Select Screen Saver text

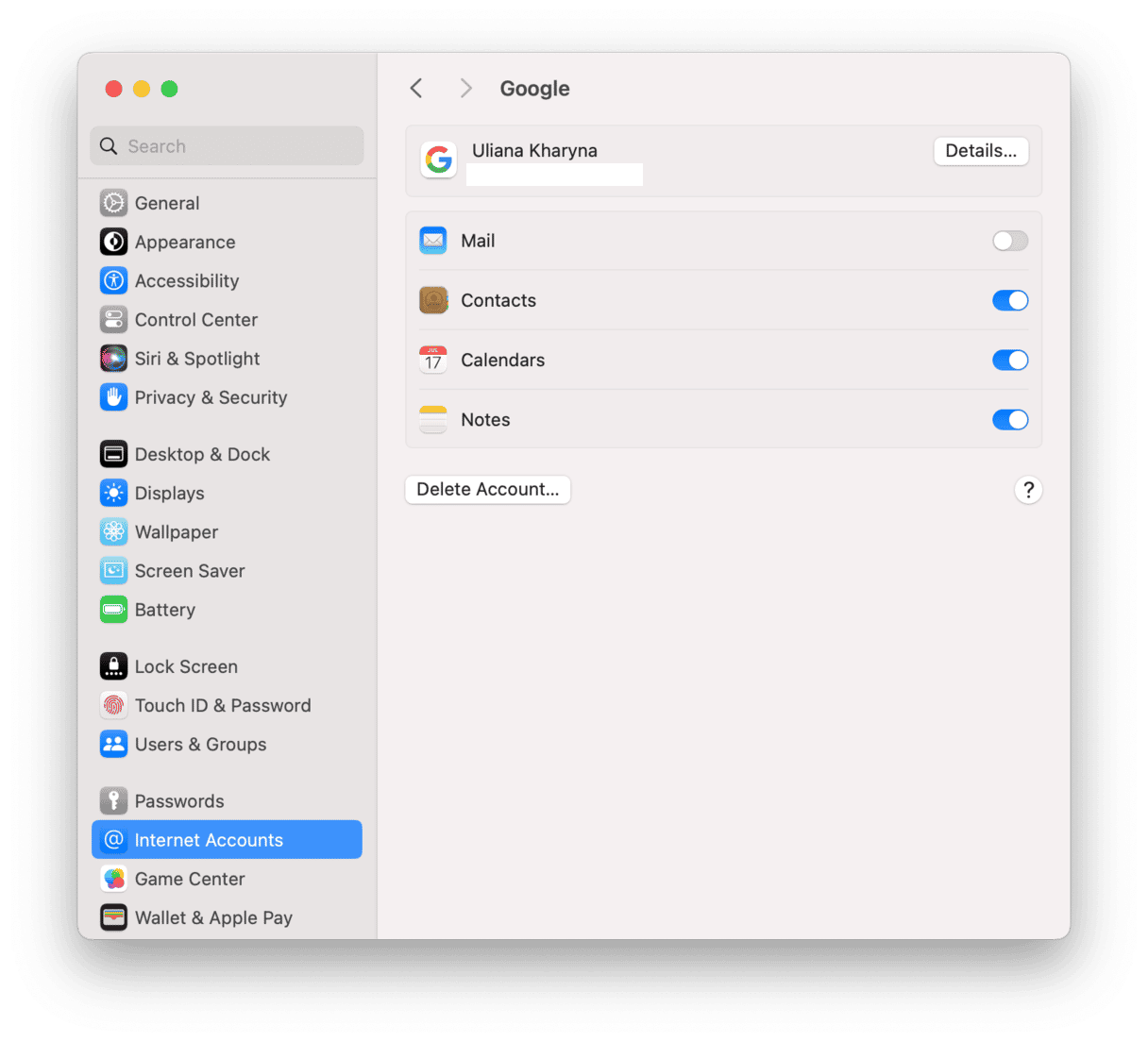point(190,570)
